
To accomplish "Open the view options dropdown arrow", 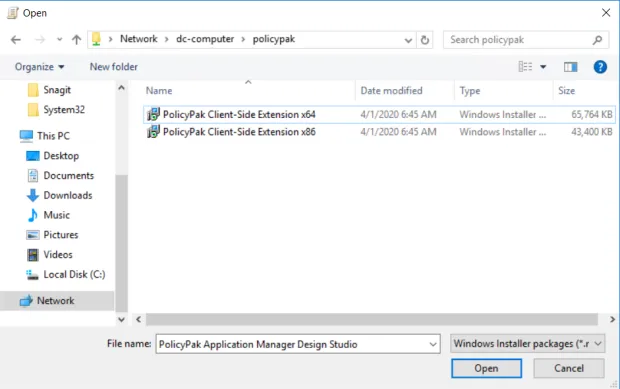I will click(x=543, y=67).
